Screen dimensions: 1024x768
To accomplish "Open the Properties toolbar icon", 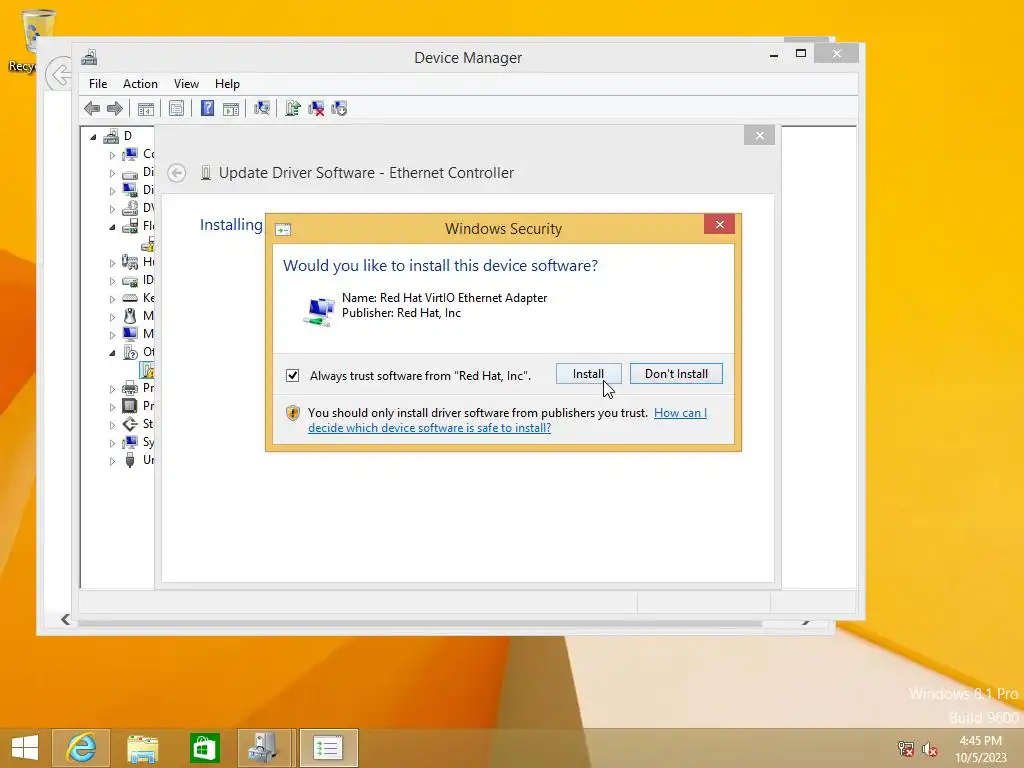I will tap(176, 108).
